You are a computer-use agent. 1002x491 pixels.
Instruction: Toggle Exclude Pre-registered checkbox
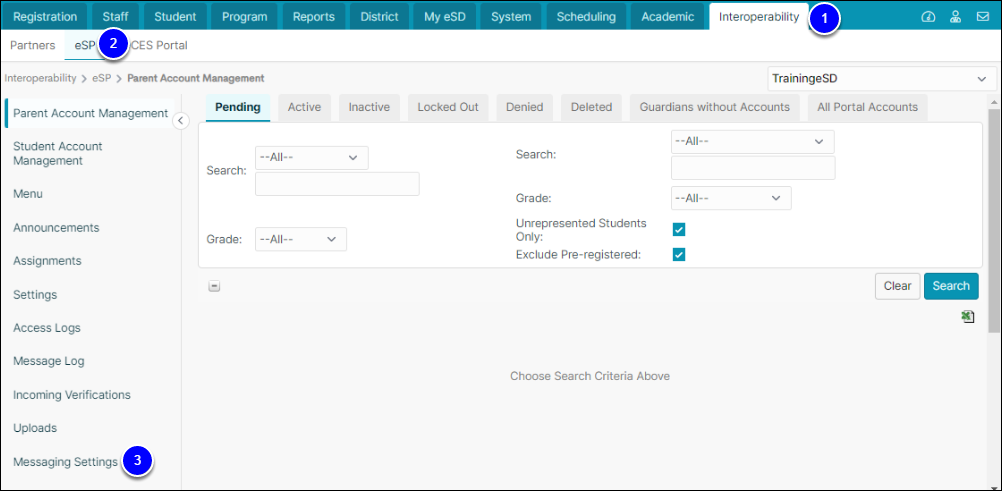click(x=679, y=255)
